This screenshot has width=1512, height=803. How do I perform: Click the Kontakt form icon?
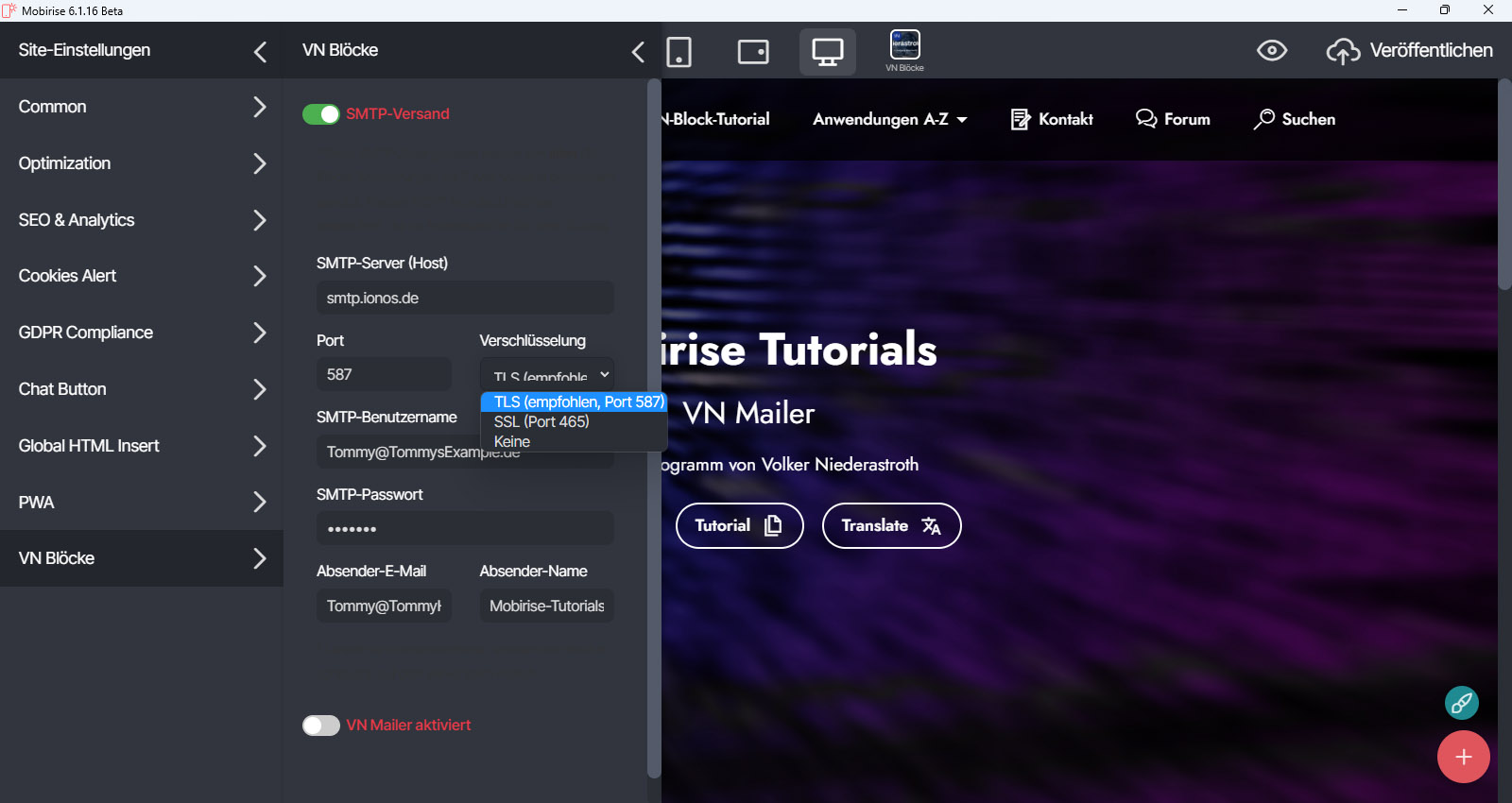[1020, 119]
